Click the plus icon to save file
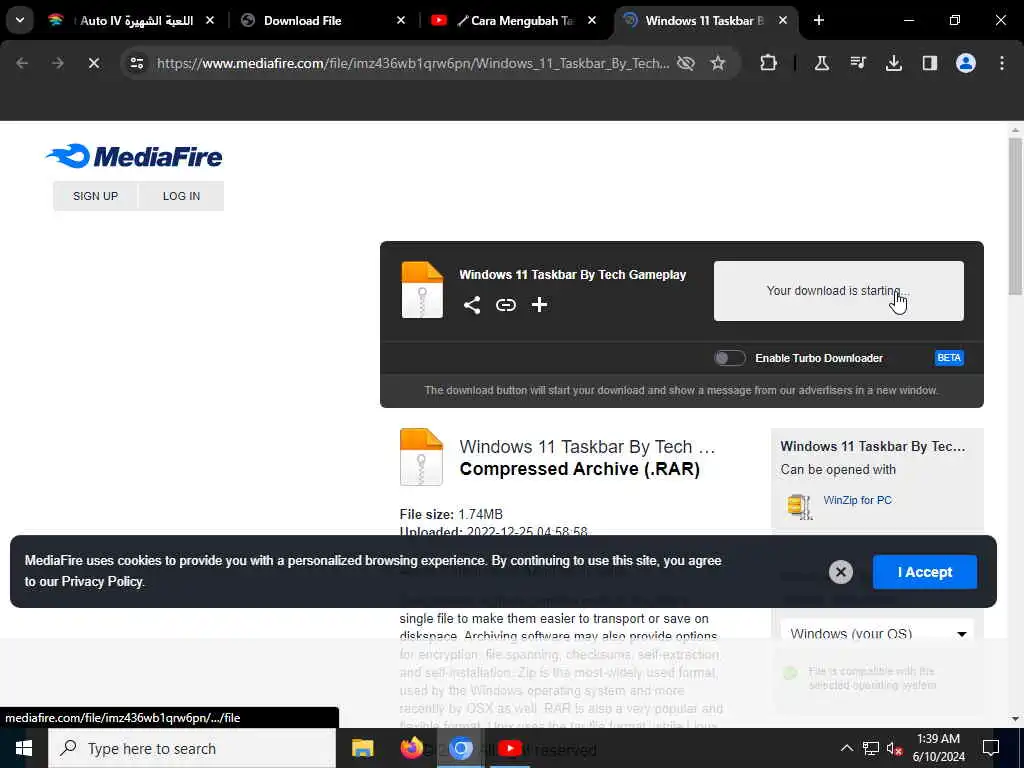Screen dimensions: 1024x768 (x=539, y=305)
